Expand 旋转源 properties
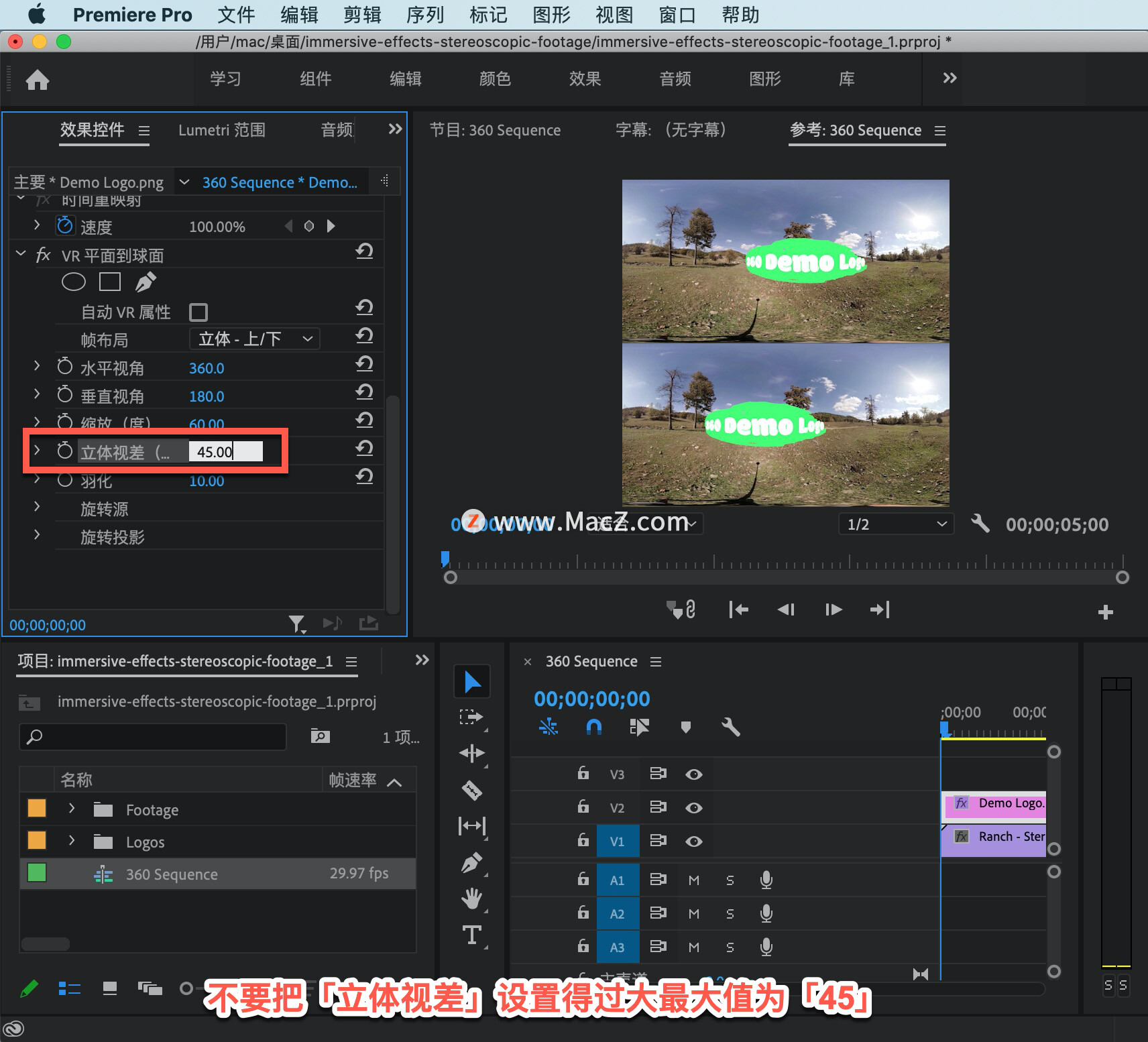 click(37, 506)
